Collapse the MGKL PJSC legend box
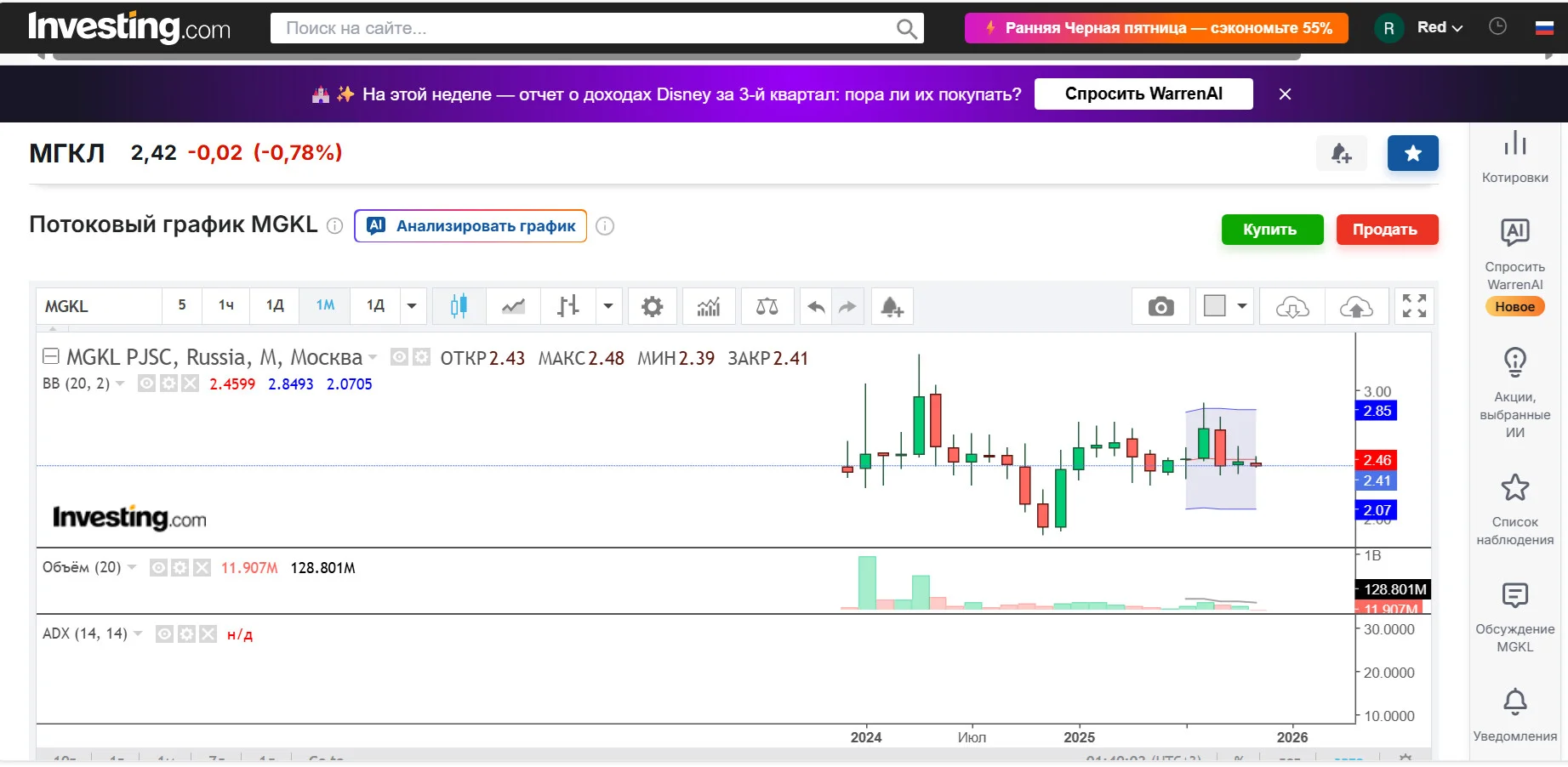The width and height of the screenshot is (1568, 767). [51, 356]
